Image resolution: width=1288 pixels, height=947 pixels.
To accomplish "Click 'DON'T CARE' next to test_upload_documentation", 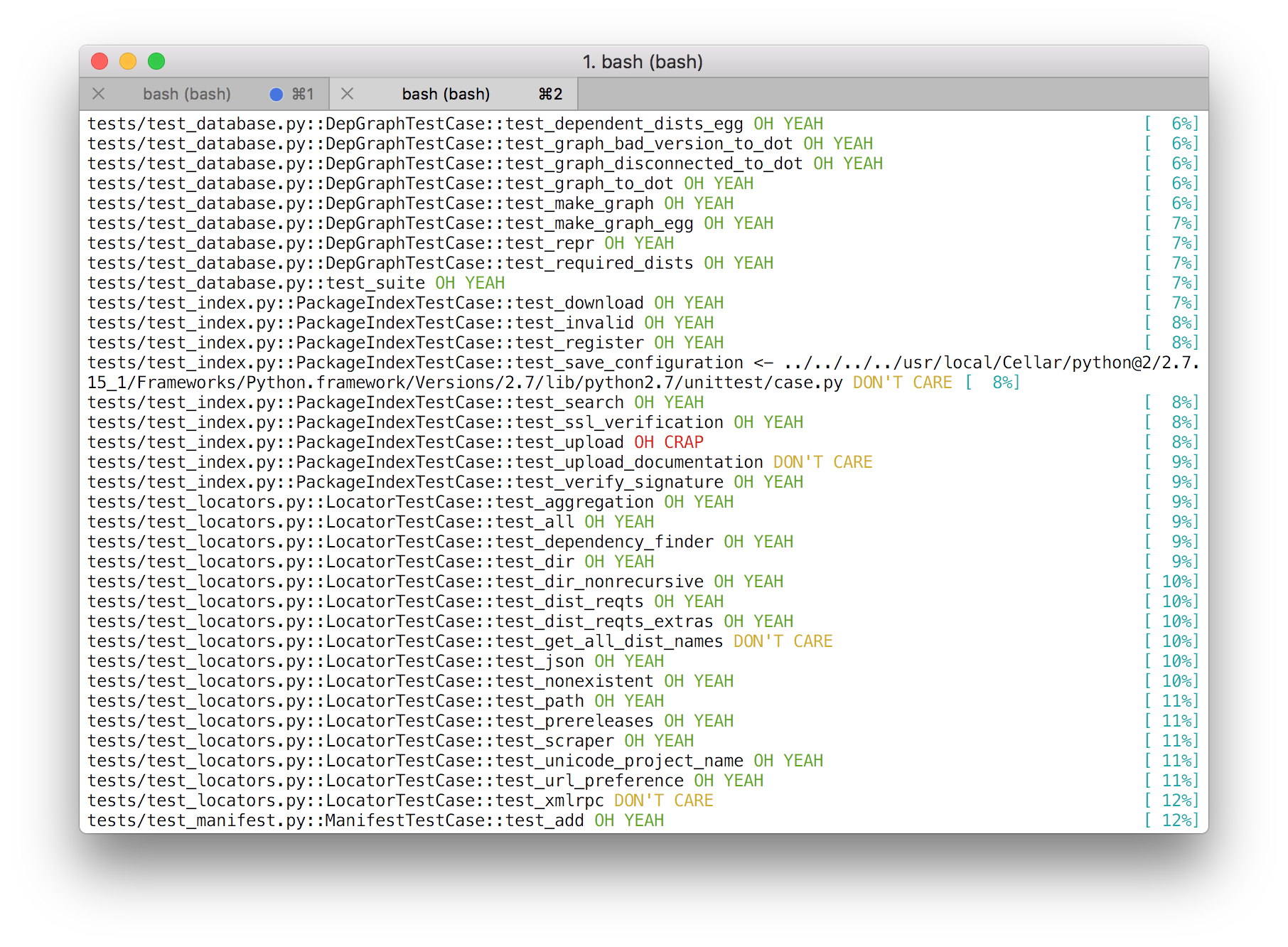I will point(822,462).
